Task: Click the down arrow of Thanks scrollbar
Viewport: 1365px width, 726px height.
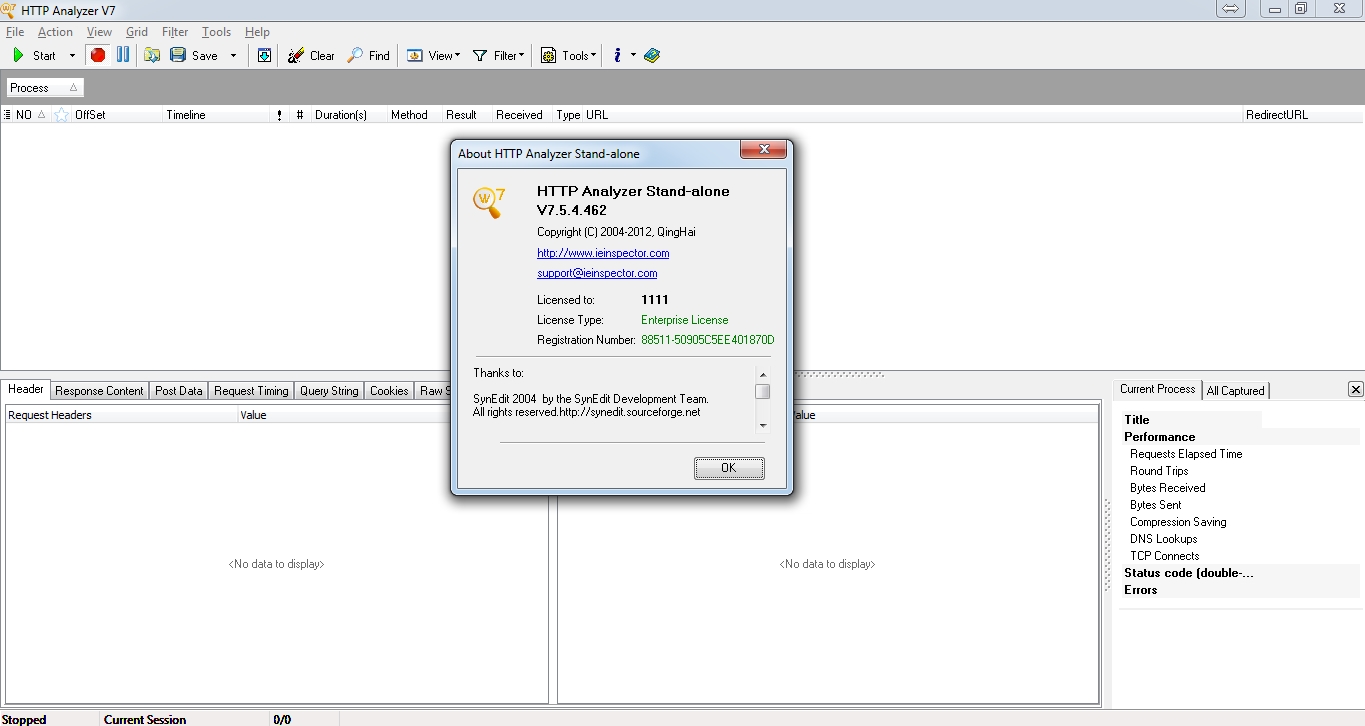Action: [763, 425]
